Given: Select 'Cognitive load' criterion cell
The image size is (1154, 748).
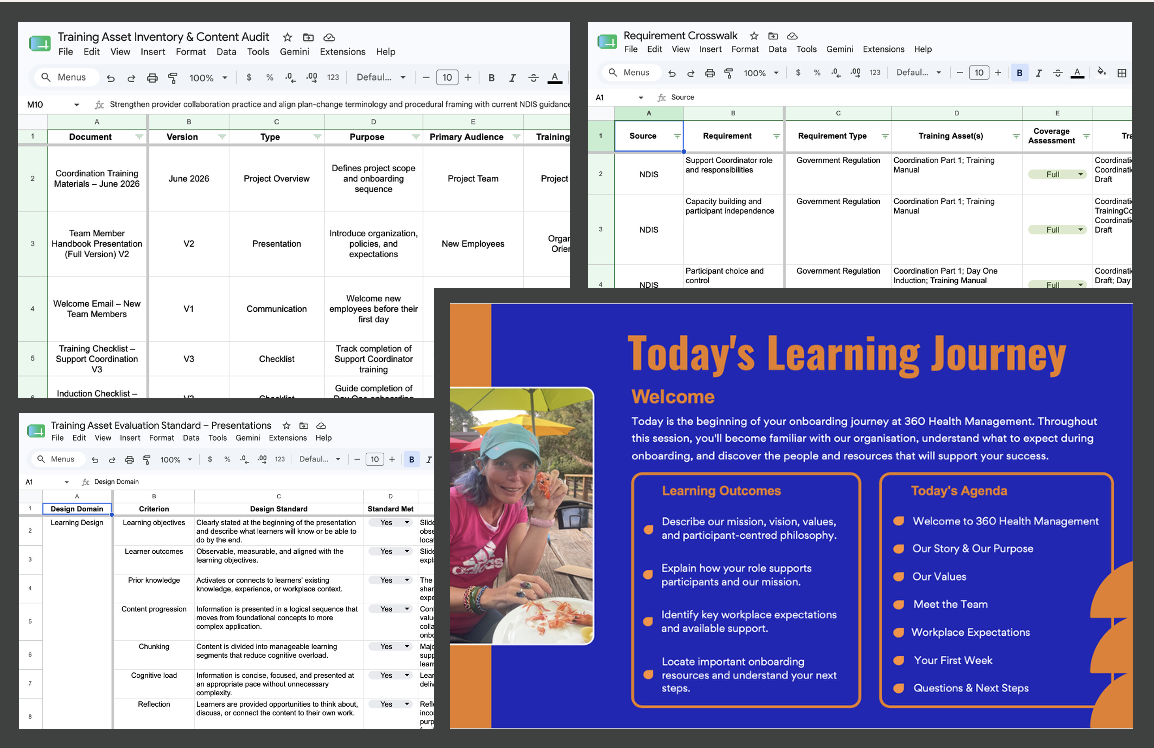Looking at the screenshot, I should click(154, 682).
